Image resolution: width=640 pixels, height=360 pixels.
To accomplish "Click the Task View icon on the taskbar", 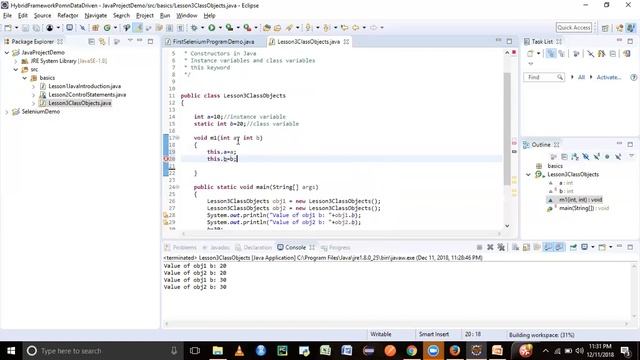I will pos(195,351).
